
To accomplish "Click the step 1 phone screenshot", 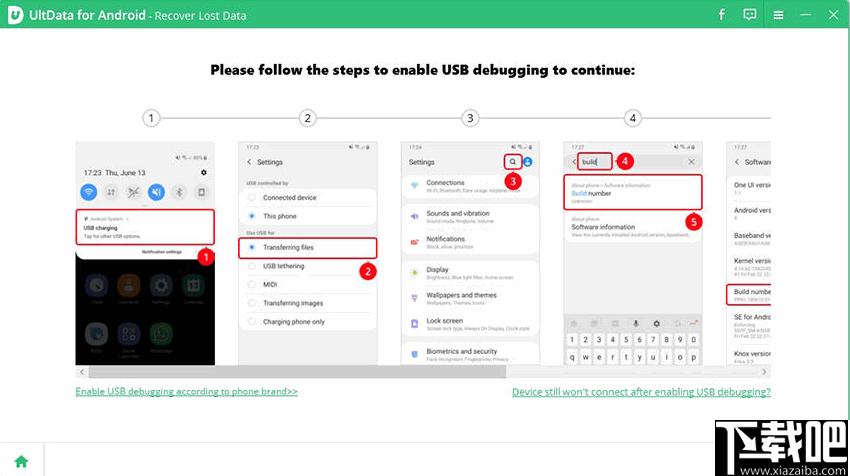I will [x=145, y=253].
